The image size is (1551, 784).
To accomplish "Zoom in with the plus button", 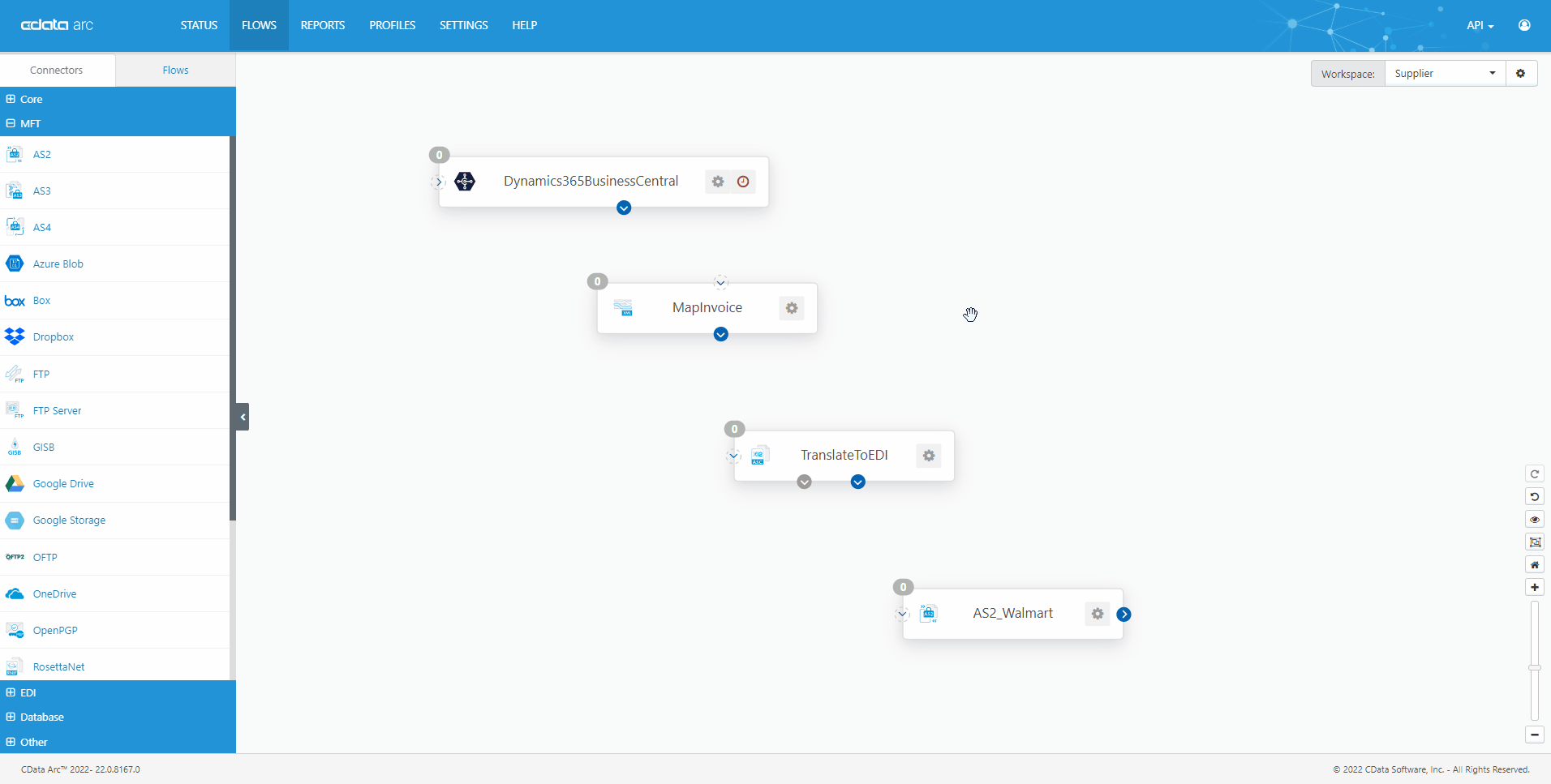I will 1535,587.
